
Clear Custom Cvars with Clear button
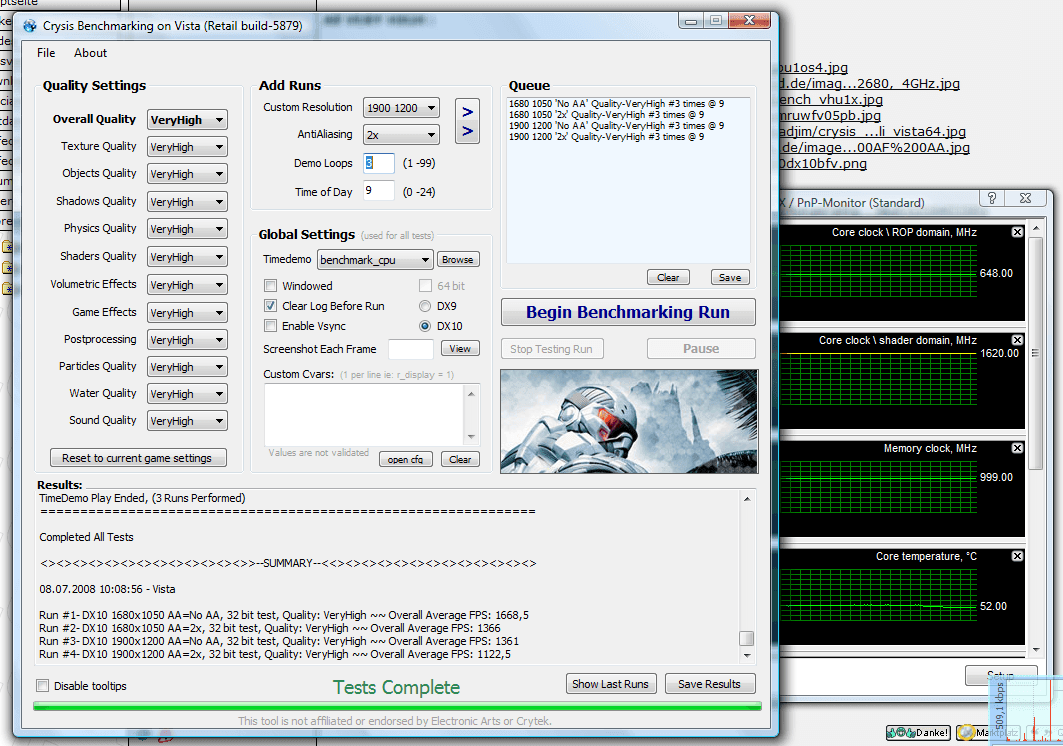(460, 459)
